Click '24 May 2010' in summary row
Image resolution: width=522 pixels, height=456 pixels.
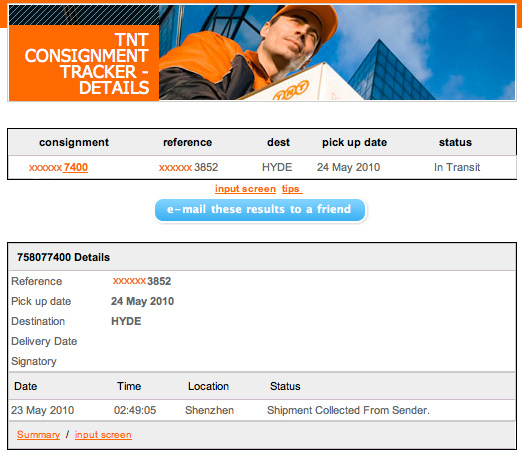tap(348, 167)
